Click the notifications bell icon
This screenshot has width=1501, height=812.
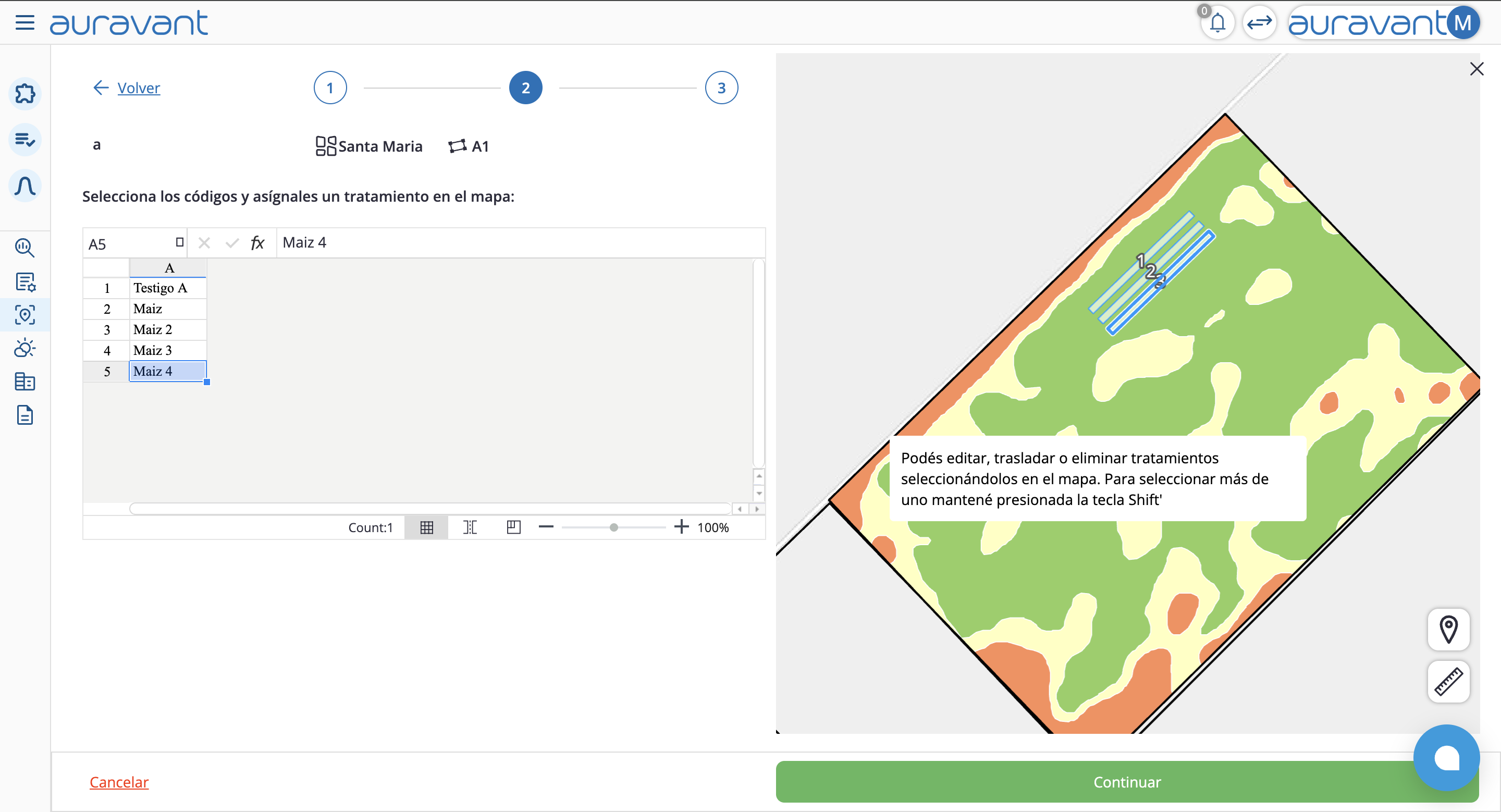click(1217, 23)
